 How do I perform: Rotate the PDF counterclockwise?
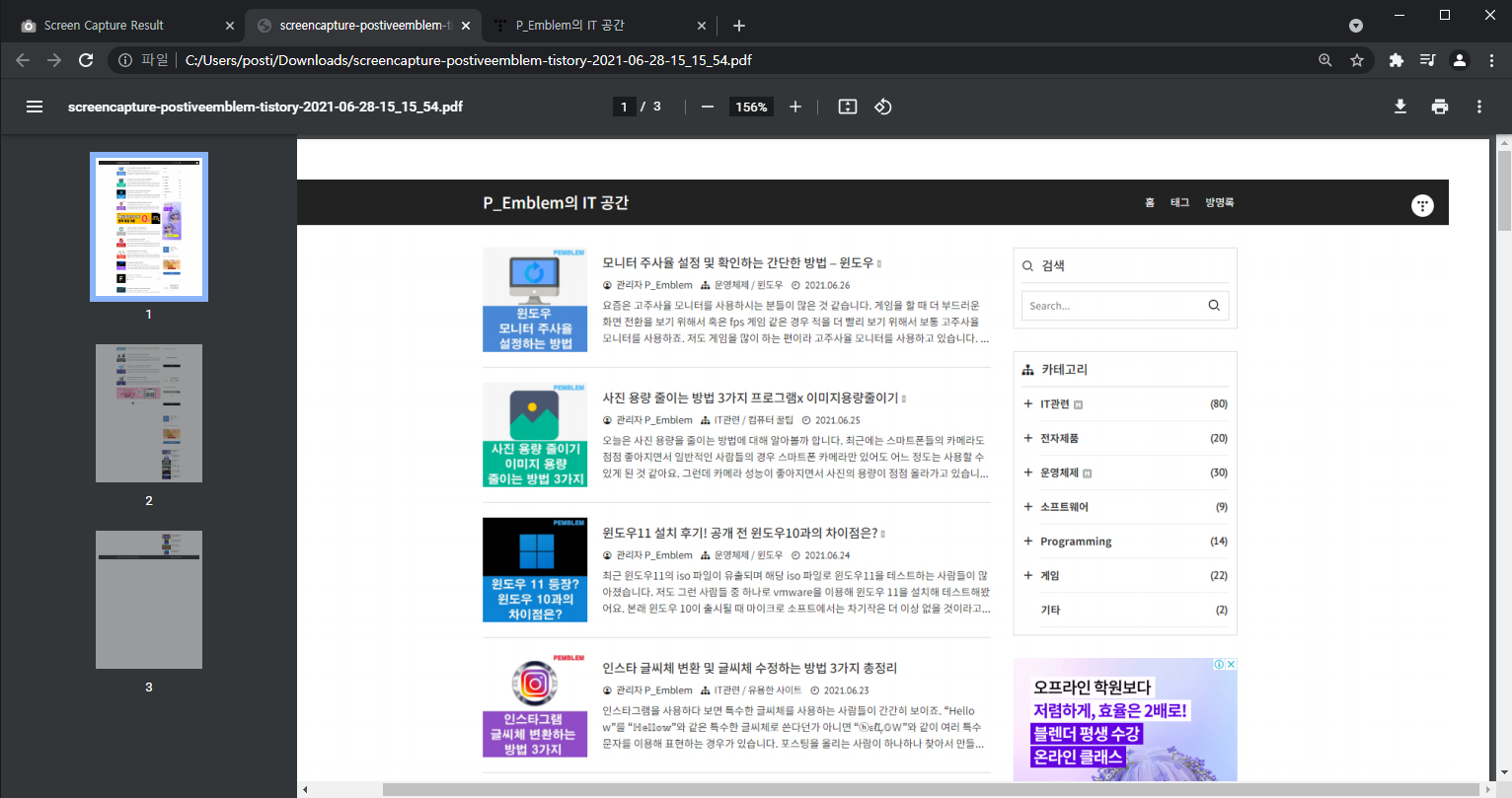pos(882,107)
